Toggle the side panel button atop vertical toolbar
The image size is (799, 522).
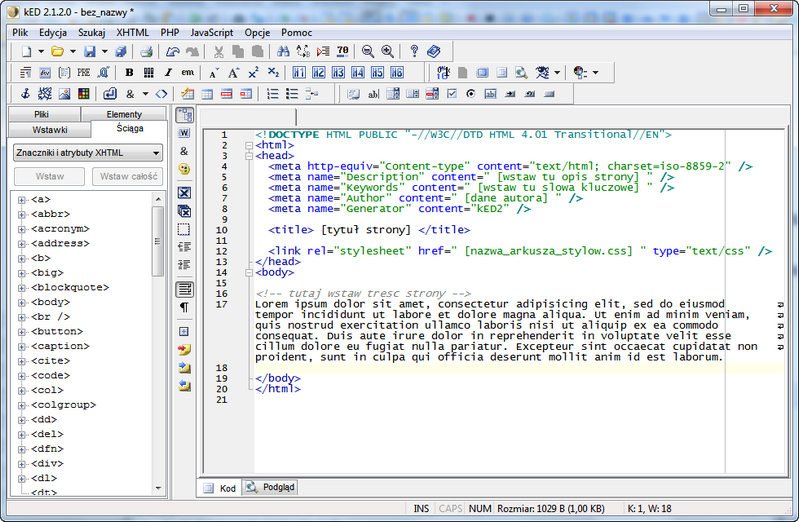184,116
